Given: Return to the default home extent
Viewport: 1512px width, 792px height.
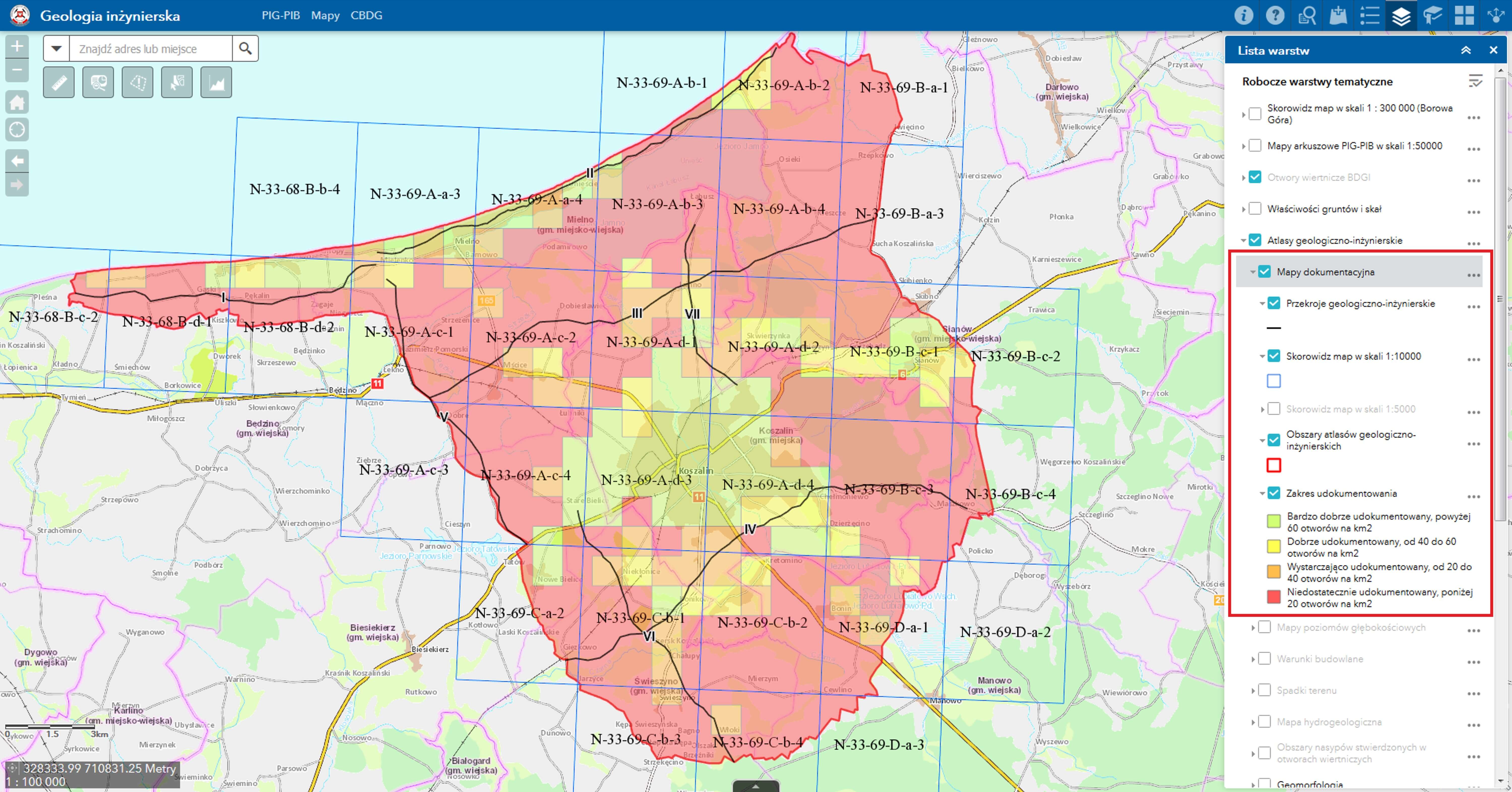Looking at the screenshot, I should tap(17, 102).
